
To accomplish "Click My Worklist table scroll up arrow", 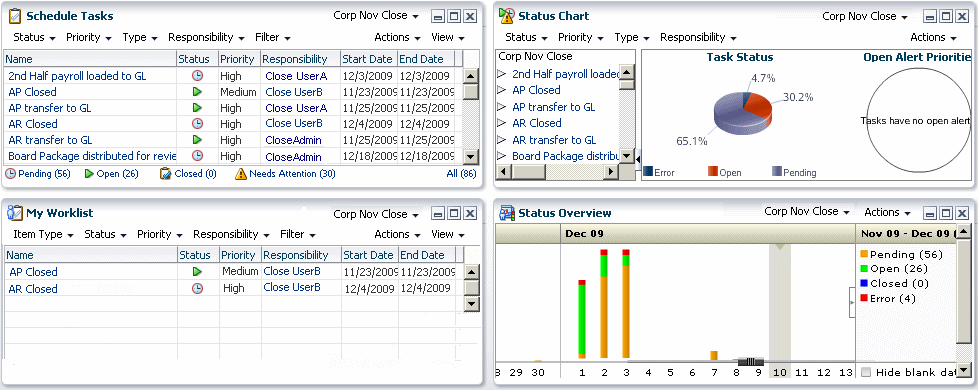I will tap(472, 271).
